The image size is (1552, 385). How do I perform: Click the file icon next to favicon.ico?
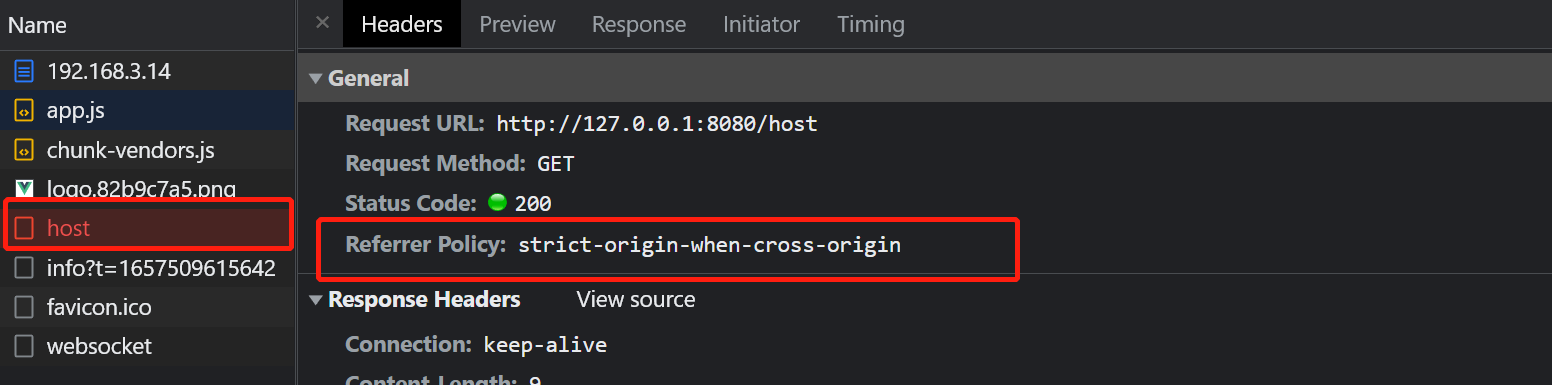pos(25,307)
